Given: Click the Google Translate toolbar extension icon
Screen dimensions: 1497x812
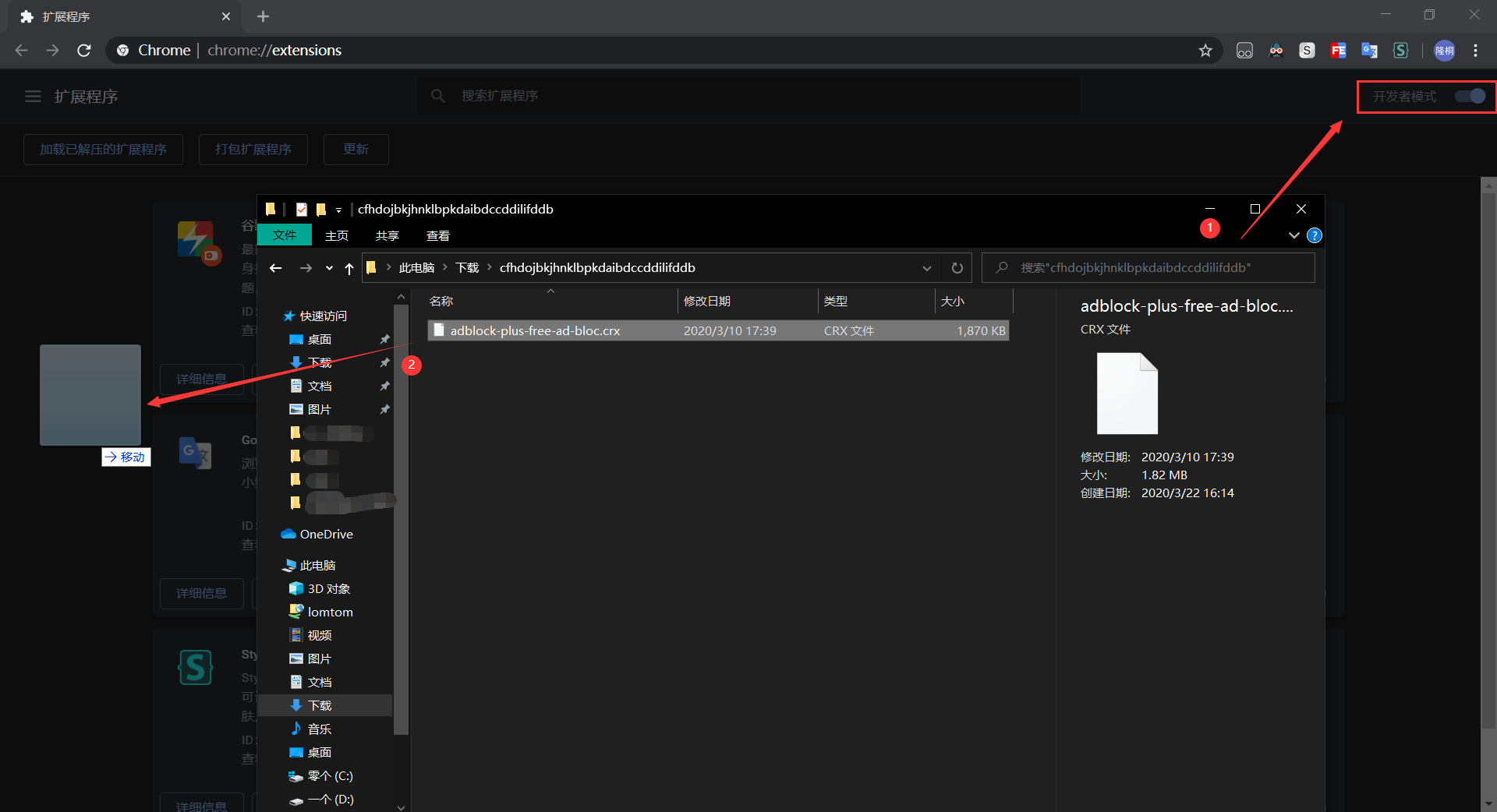Looking at the screenshot, I should point(1369,51).
